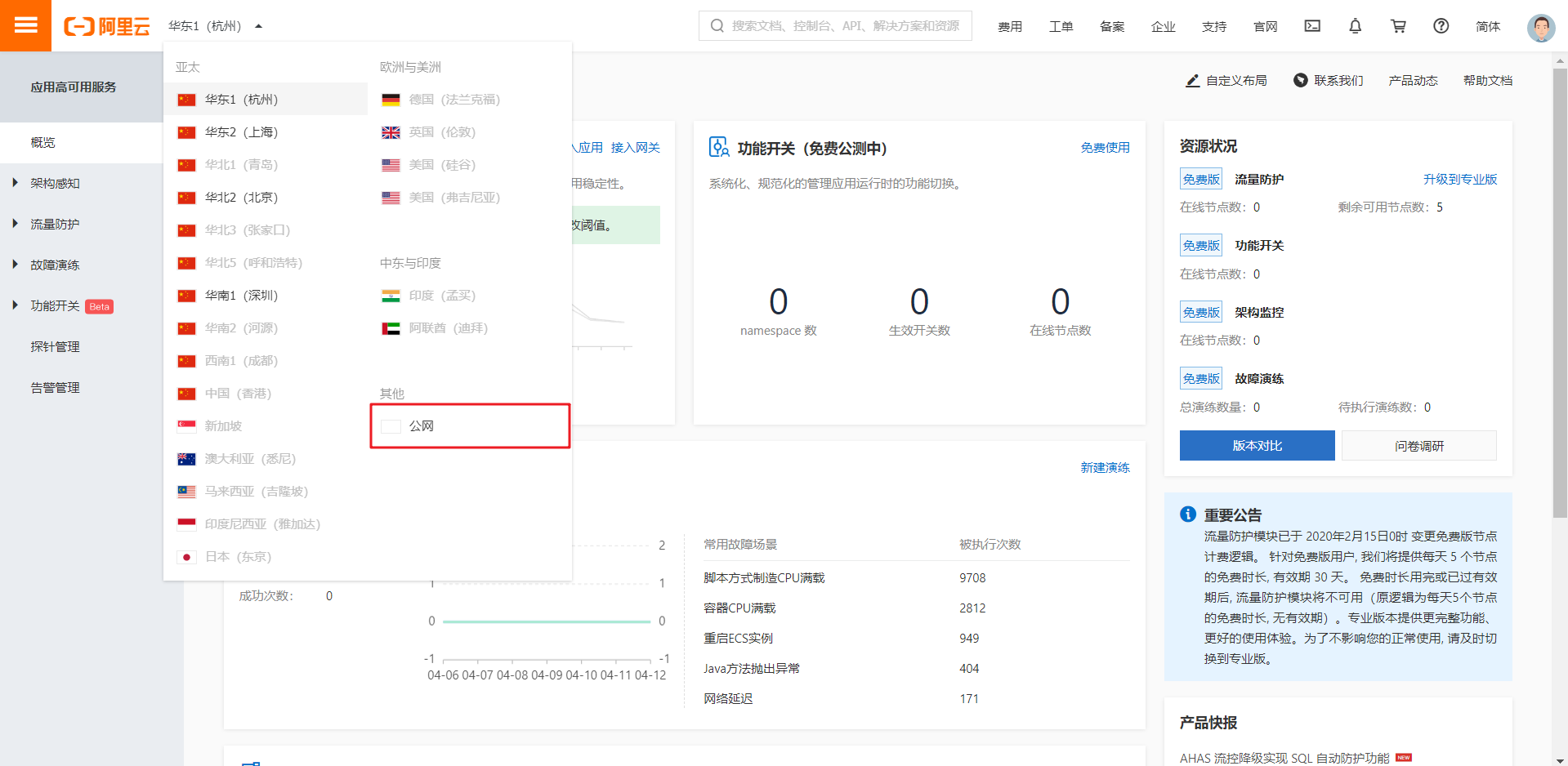
Task: Select the 公网 region option
Action: click(x=470, y=425)
